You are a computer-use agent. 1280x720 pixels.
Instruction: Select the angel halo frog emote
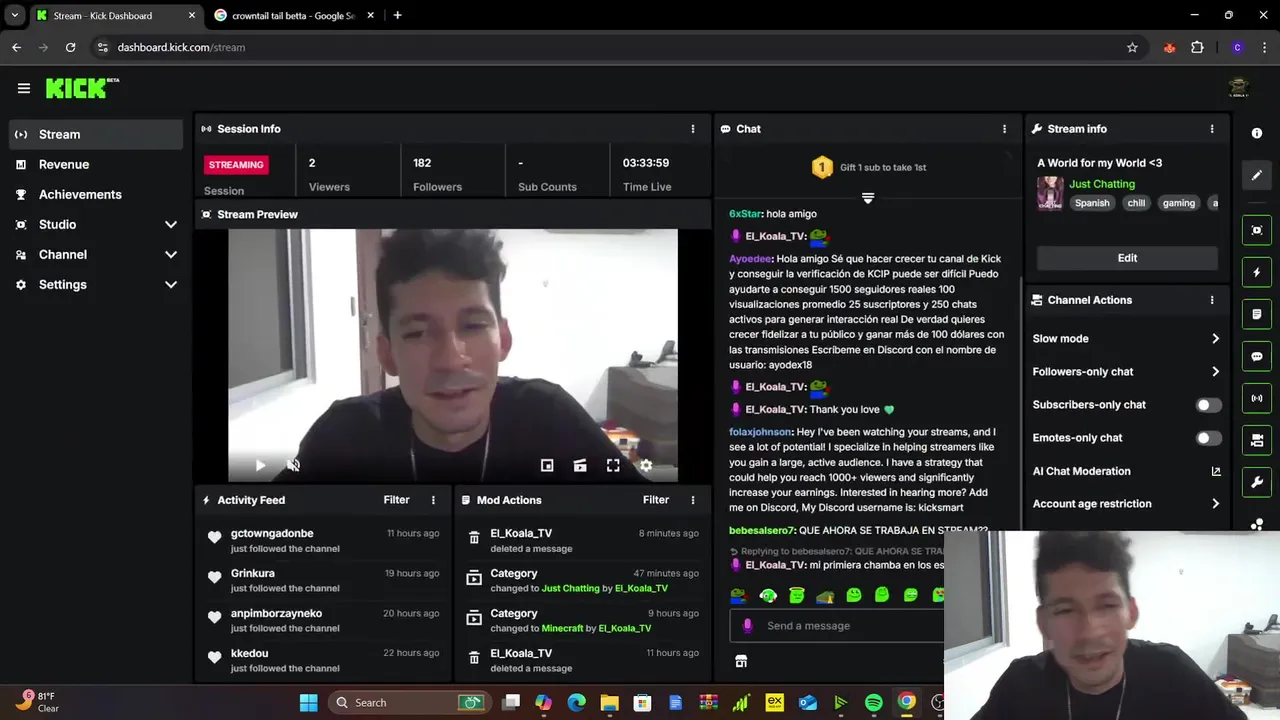(x=796, y=595)
